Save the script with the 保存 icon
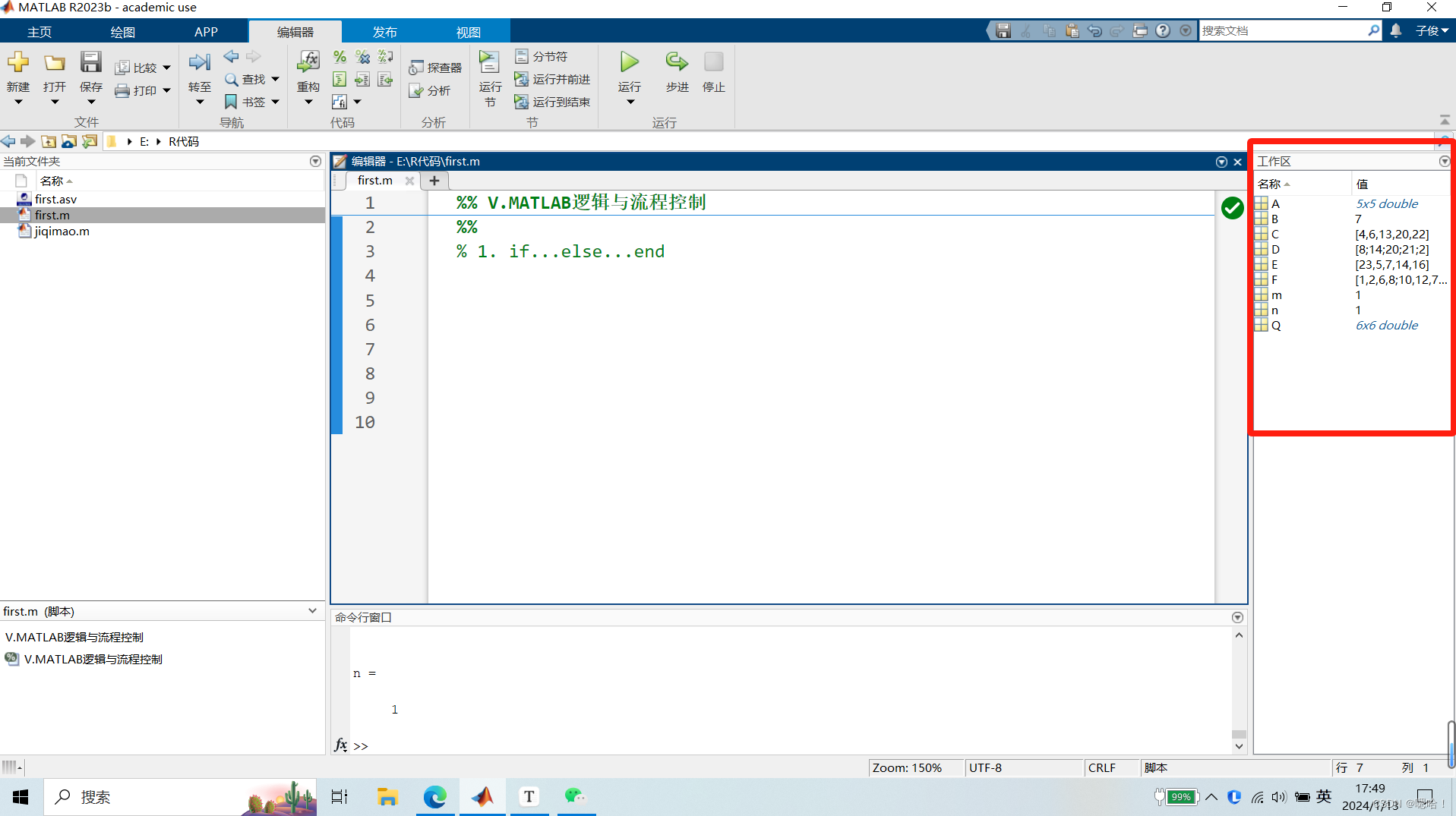Viewport: 1456px width, 816px height. 90,62
